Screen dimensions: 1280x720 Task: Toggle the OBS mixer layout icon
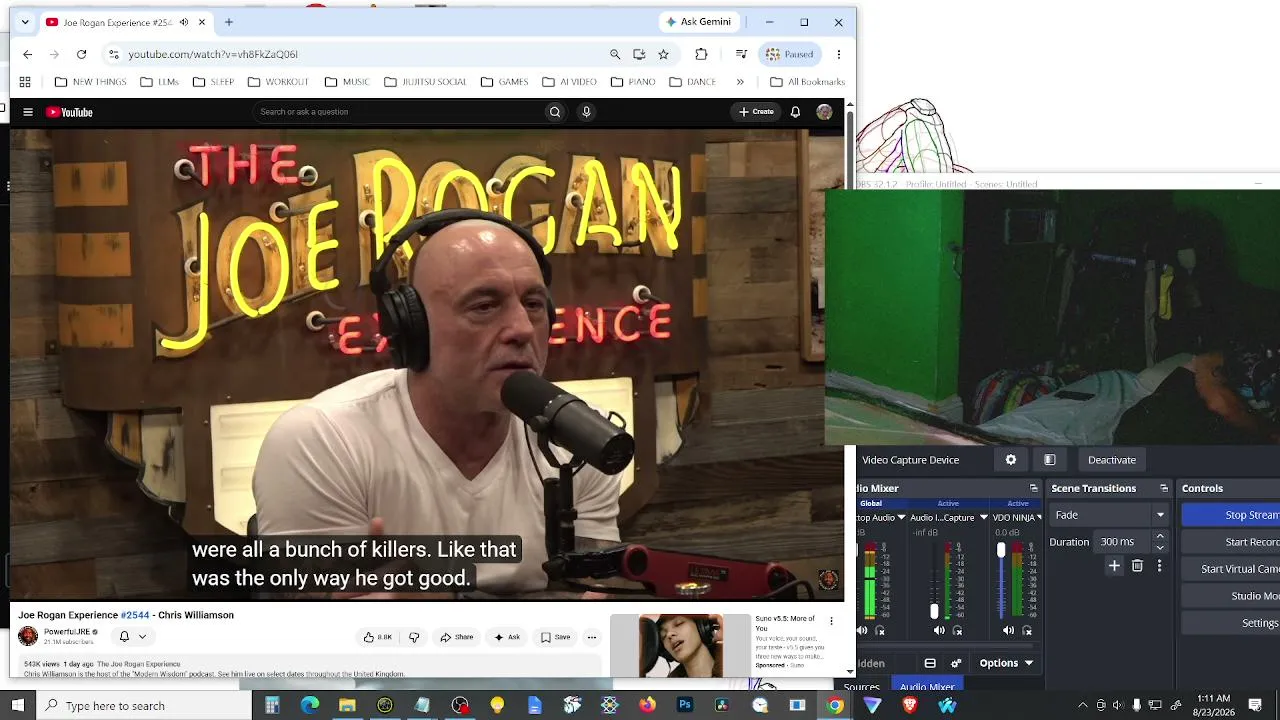click(x=930, y=663)
